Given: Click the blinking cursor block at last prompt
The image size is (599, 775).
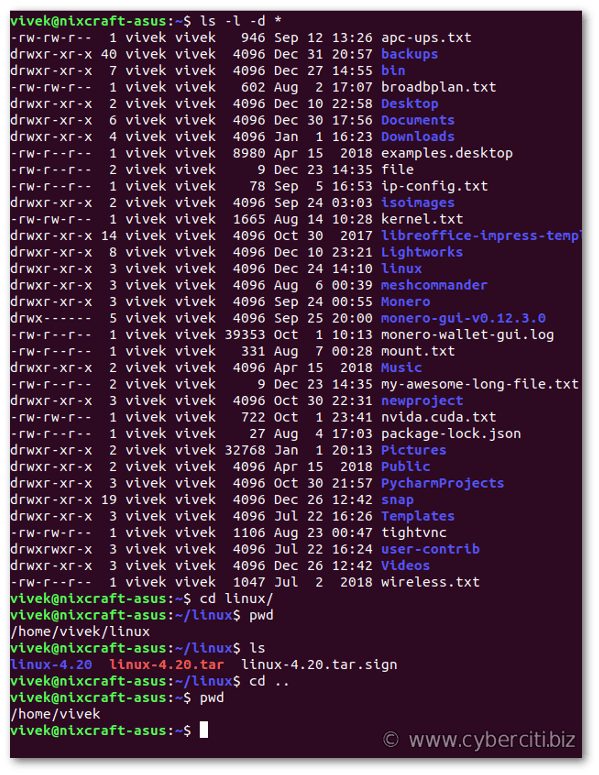Looking at the screenshot, I should 204,731.
